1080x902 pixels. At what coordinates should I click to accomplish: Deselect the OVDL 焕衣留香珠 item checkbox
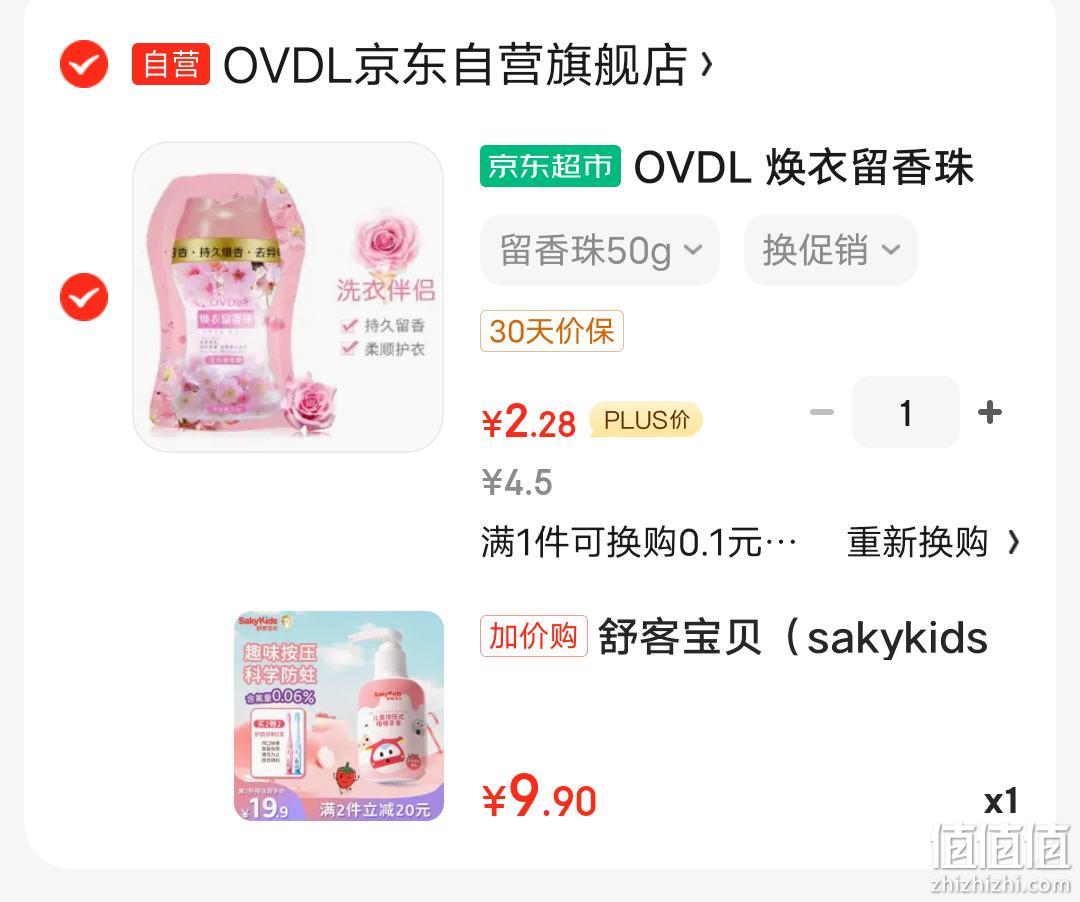[x=84, y=297]
